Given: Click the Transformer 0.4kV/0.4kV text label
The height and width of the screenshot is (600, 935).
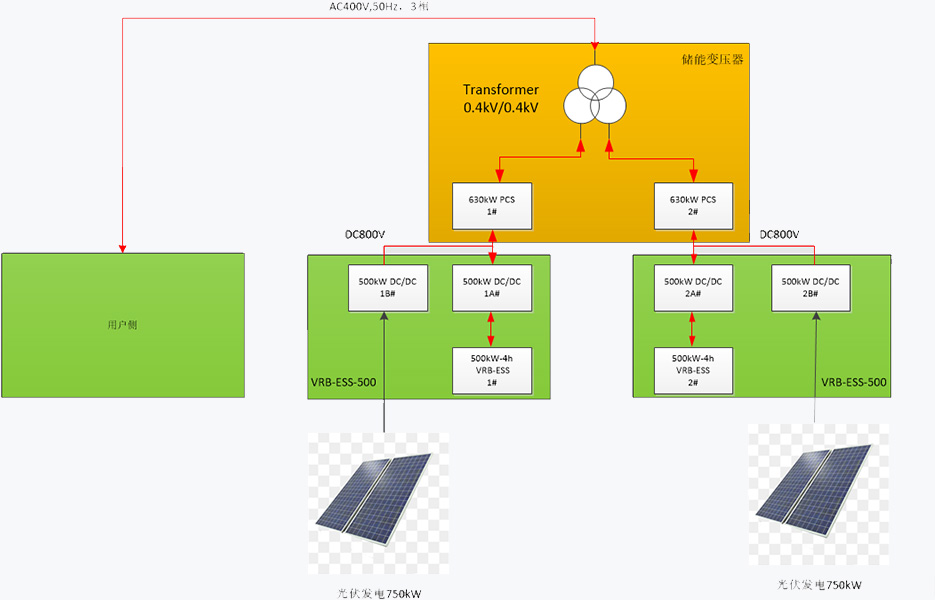Looking at the screenshot, I should coord(501,98).
